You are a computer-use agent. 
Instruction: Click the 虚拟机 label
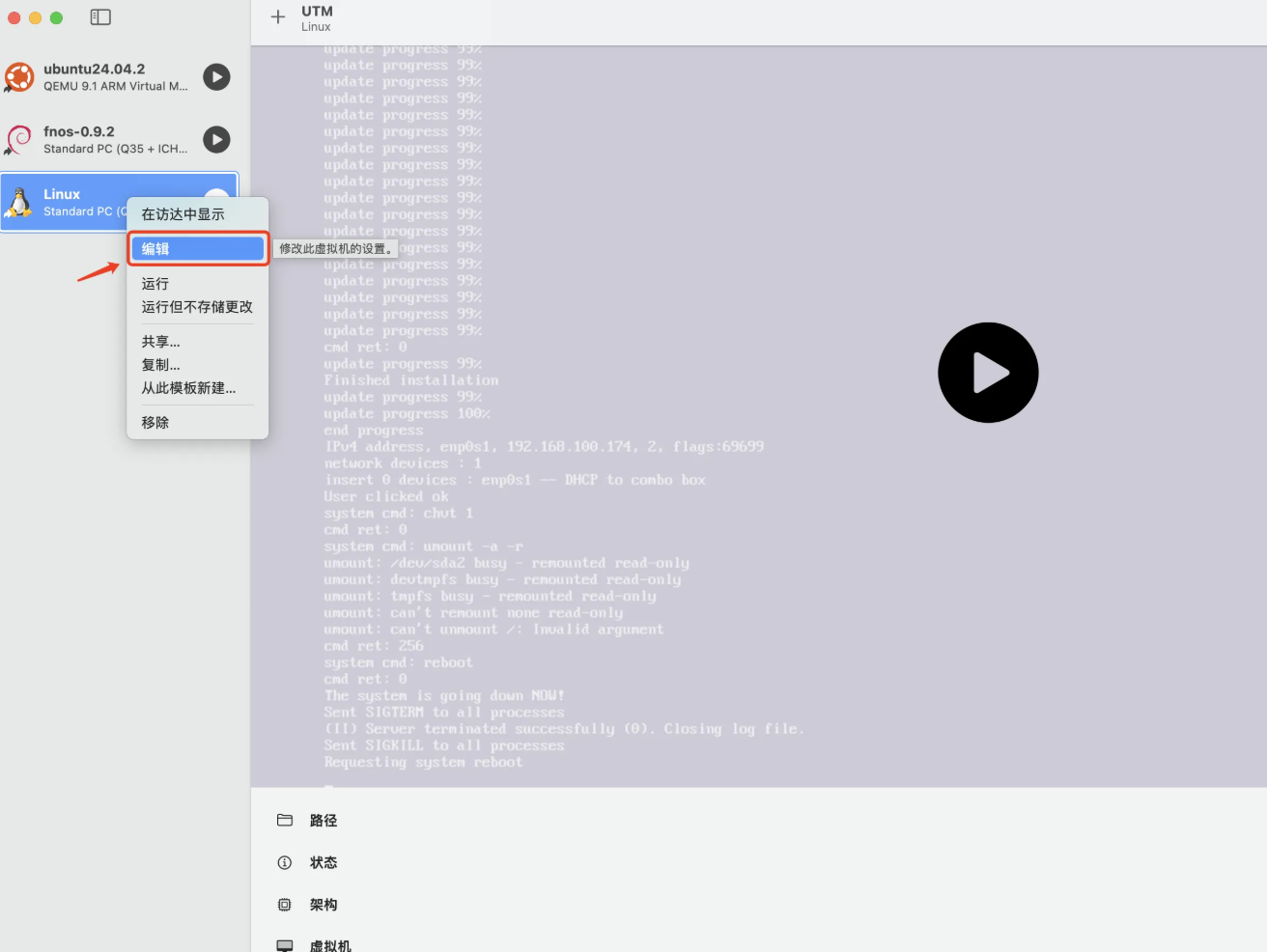(330, 946)
